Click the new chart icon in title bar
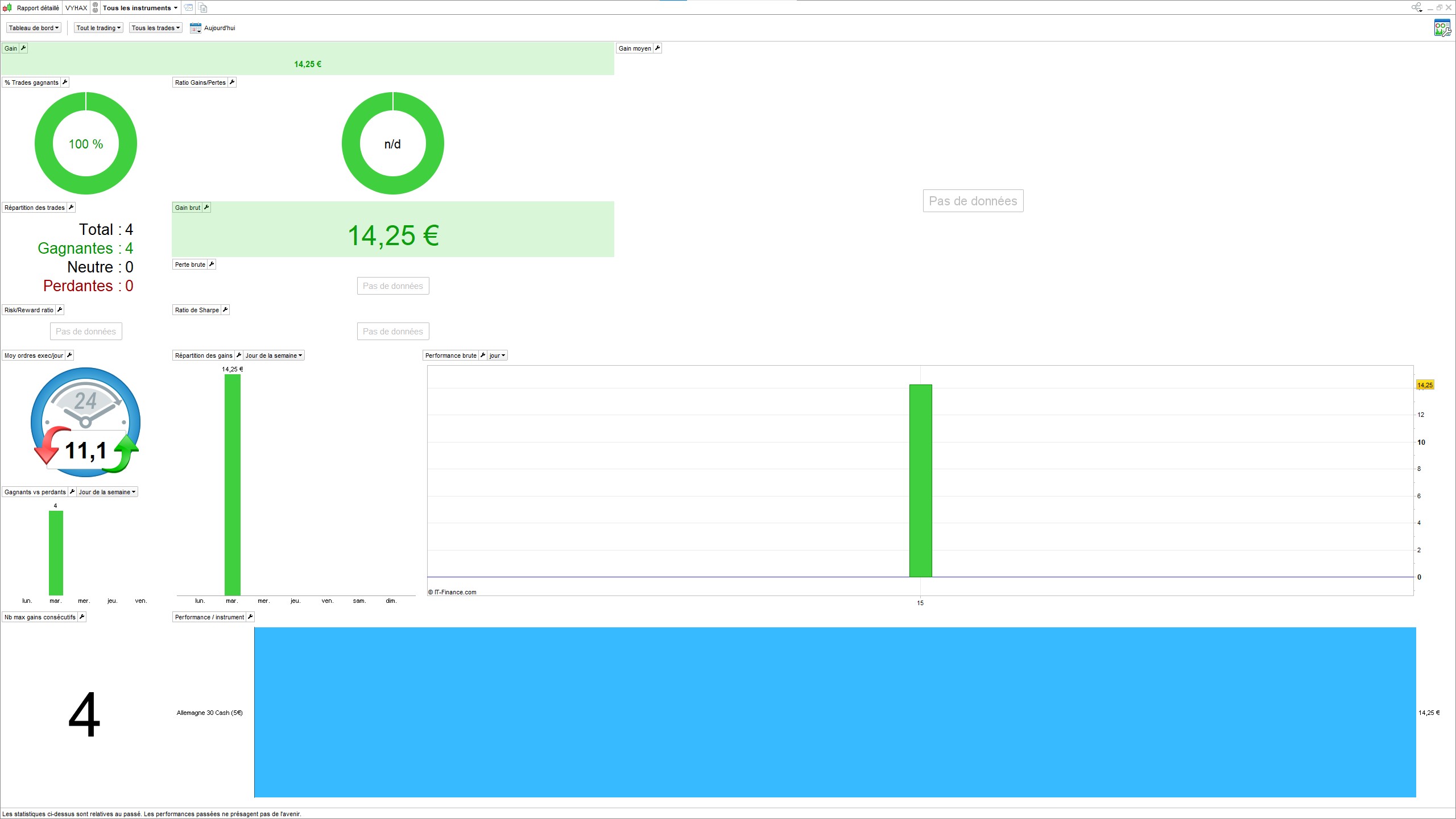Viewport: 1456px width, 819px height. [x=188, y=8]
